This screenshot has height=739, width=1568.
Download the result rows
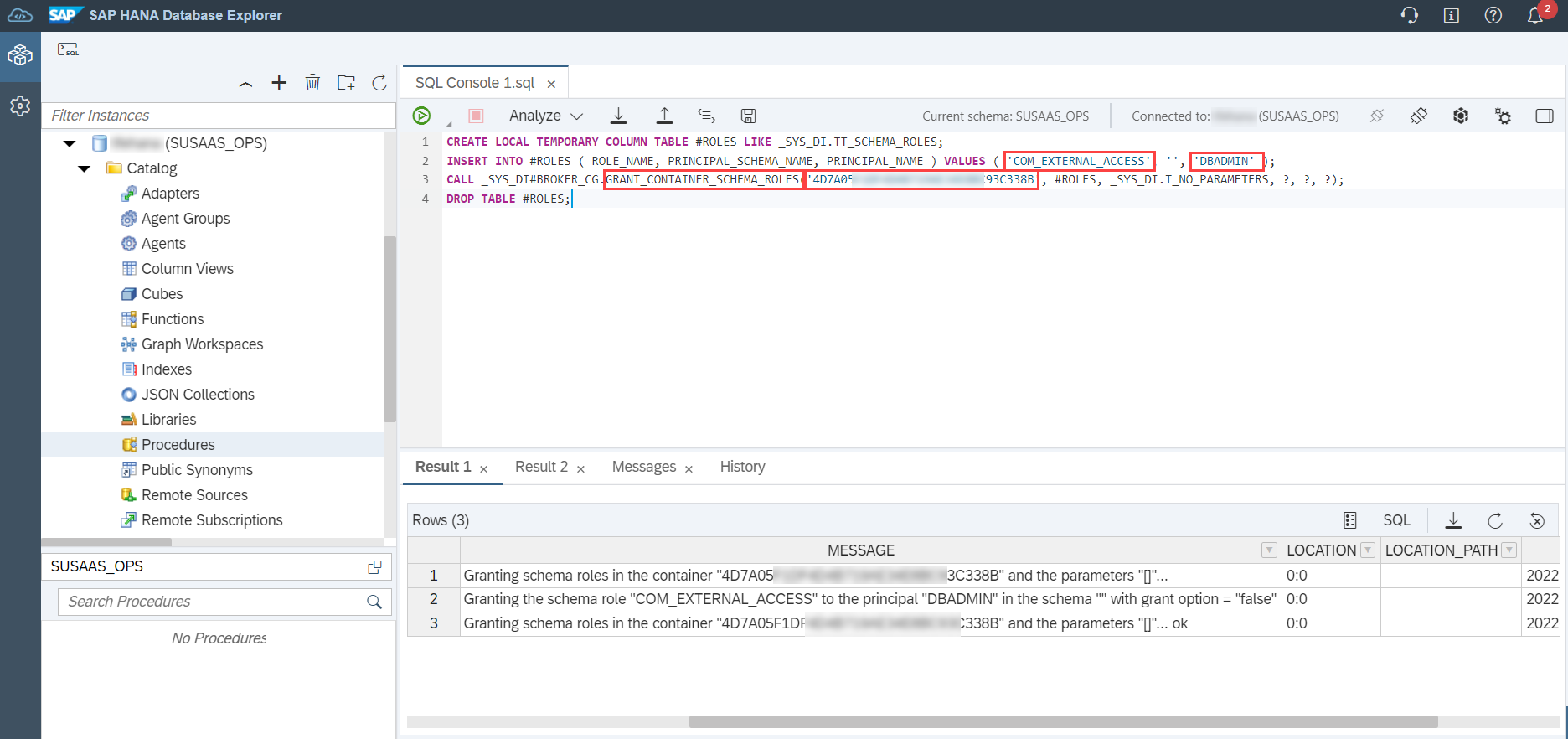[1453, 520]
